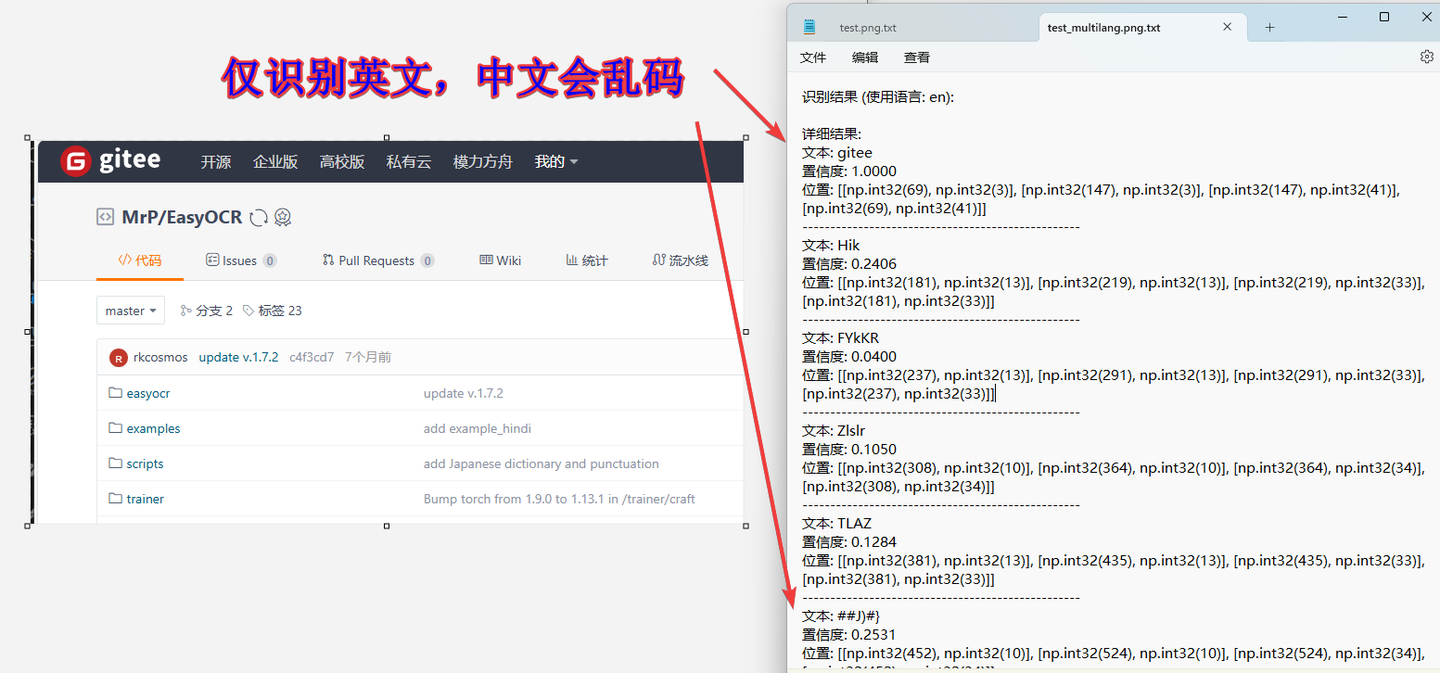Click the 分支 2 branches link

click(x=213, y=310)
